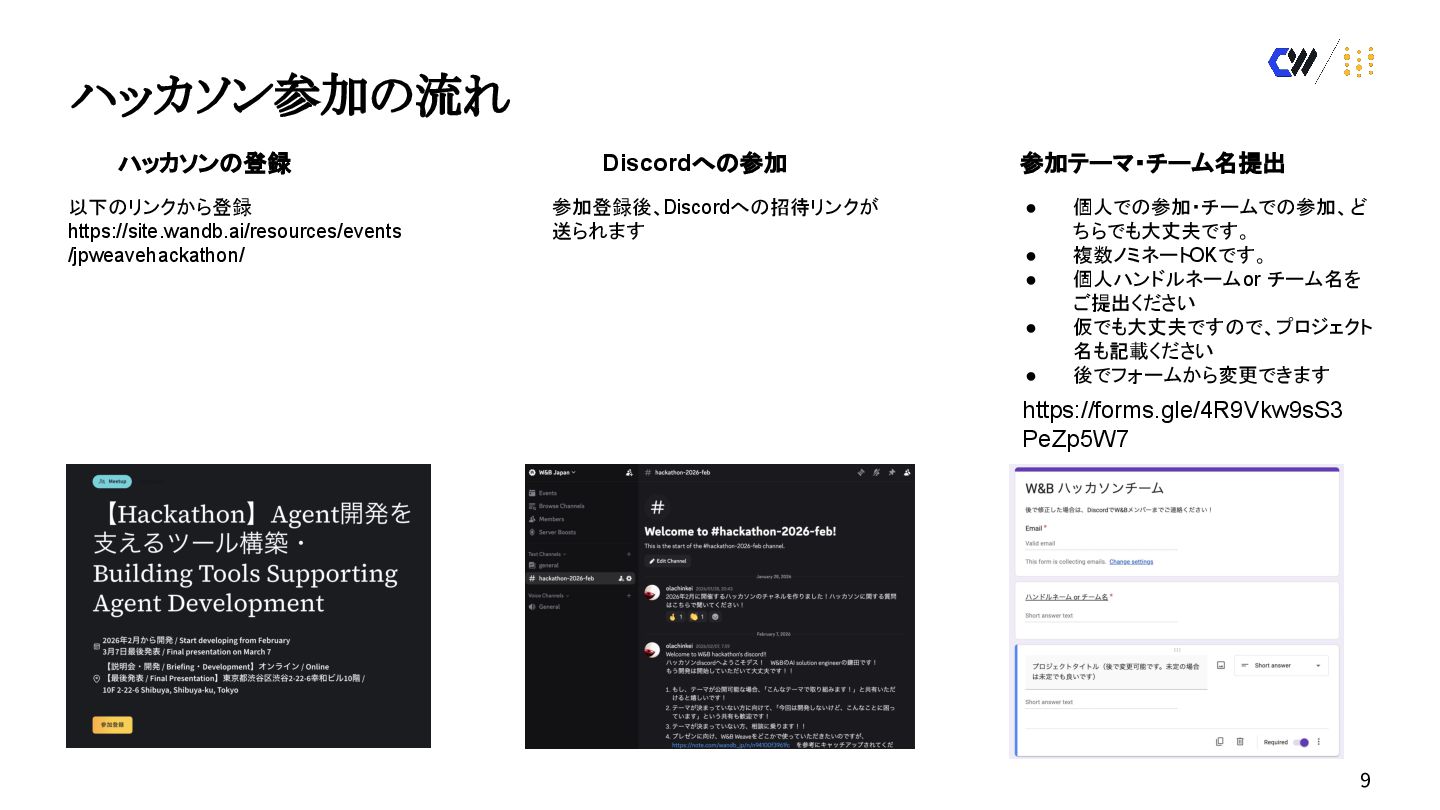The height and width of the screenshot is (810, 1440).
Task: Click the first emoji reaction on olachinkei's message
Action: pos(676,617)
